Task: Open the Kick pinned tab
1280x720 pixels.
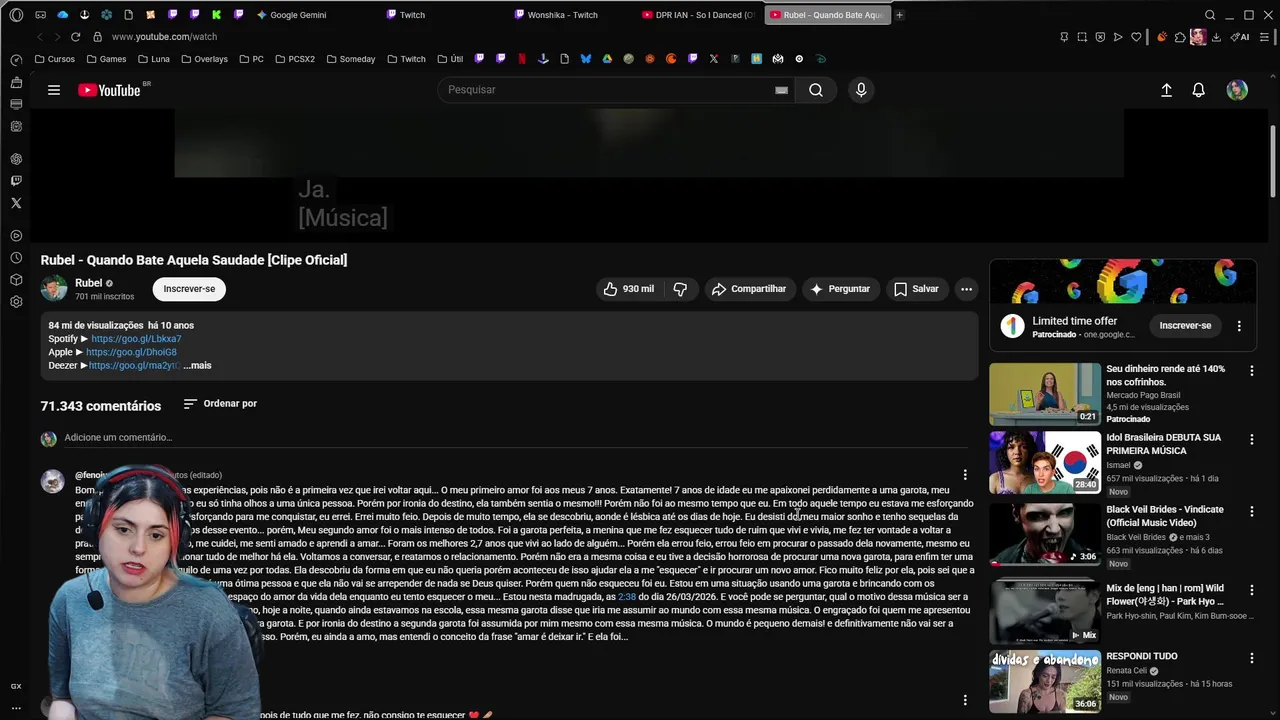Action: [216, 15]
